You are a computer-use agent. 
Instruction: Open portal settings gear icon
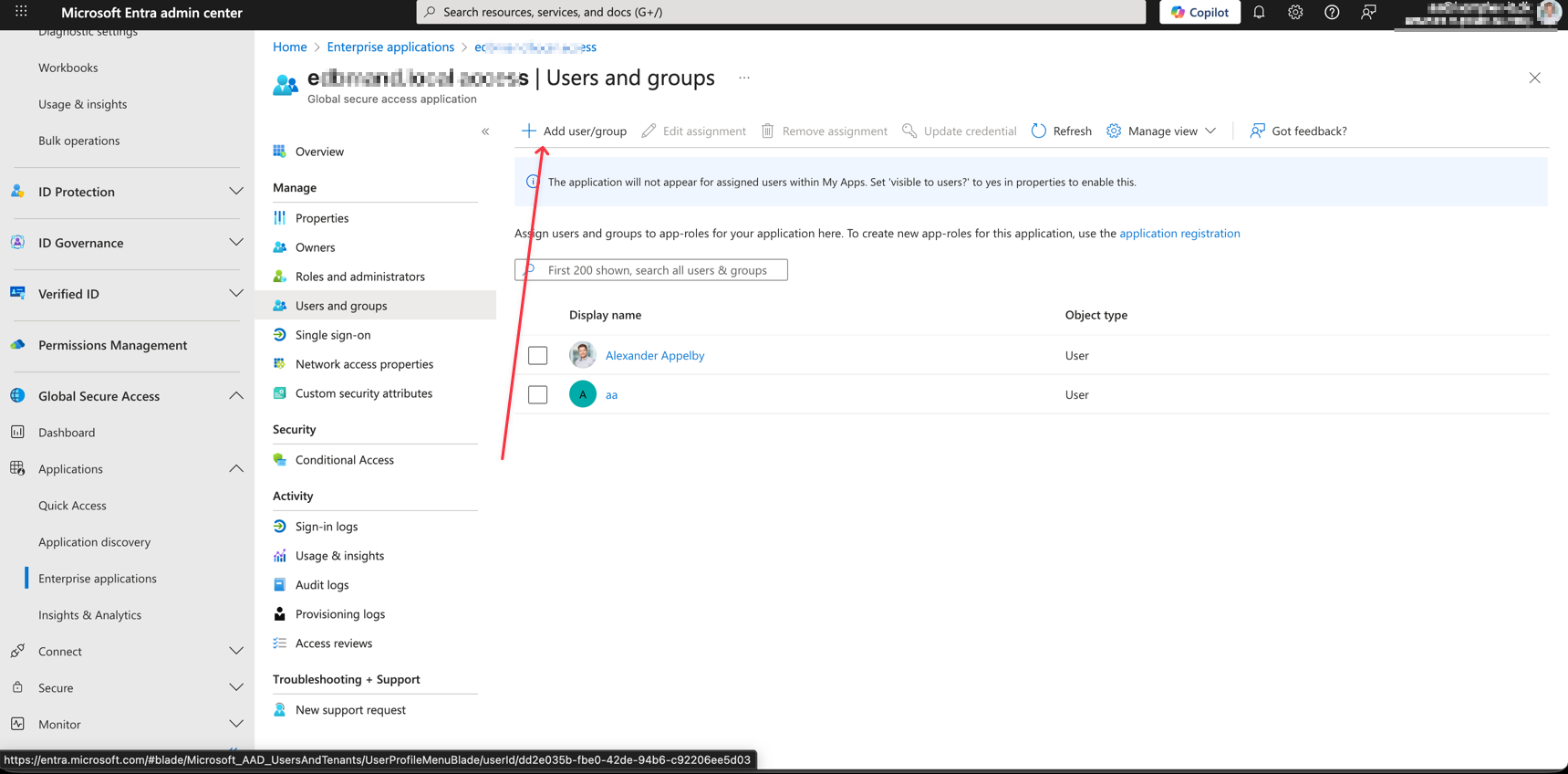pos(1295,12)
